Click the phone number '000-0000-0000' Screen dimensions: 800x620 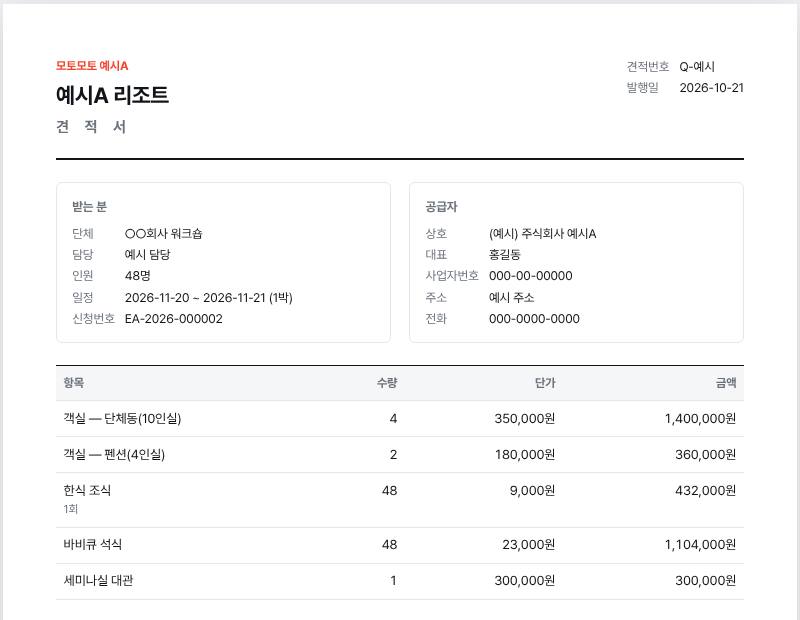pyautogui.click(x=534, y=319)
